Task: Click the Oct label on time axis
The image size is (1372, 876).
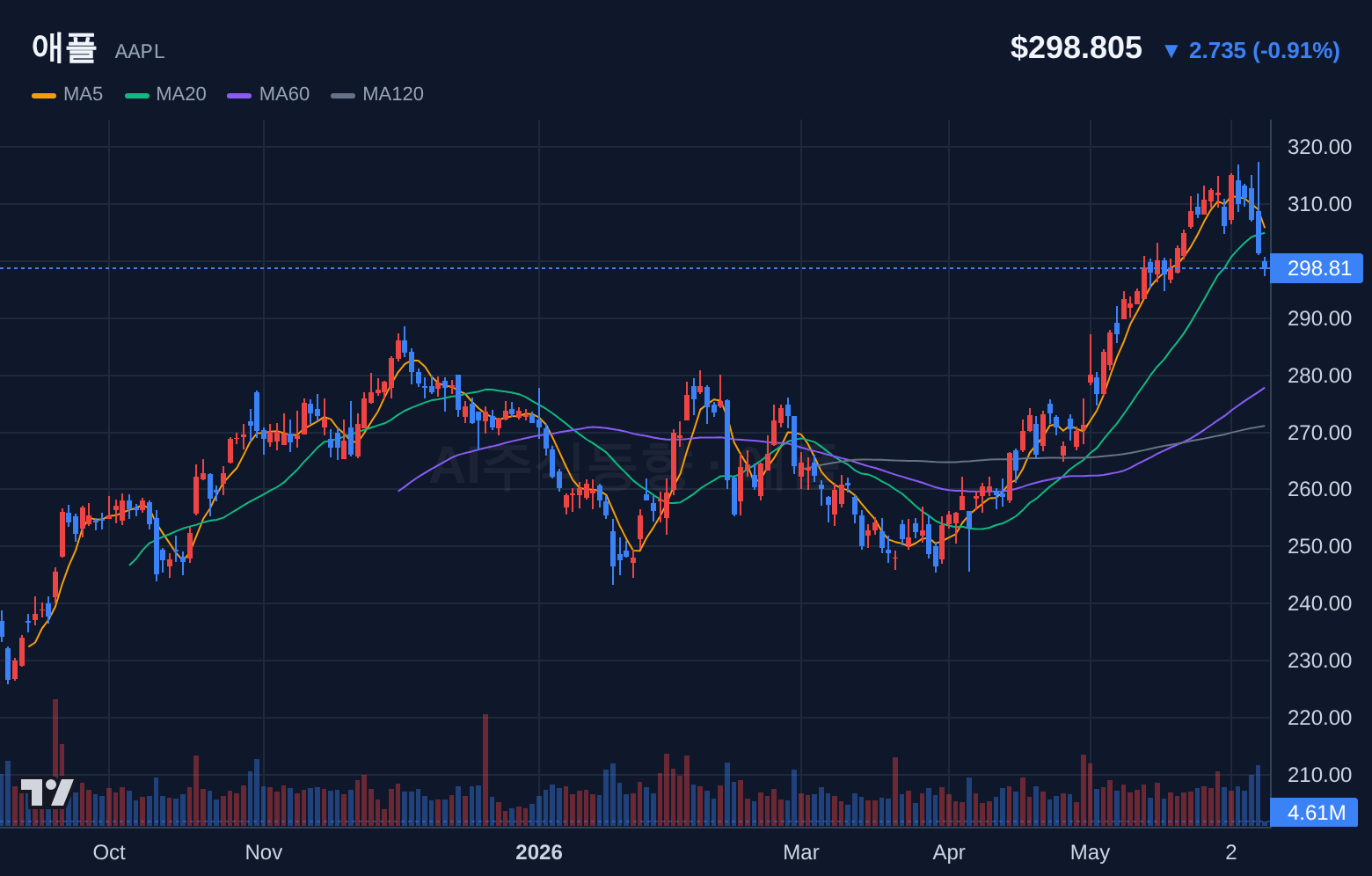Action: (109, 852)
